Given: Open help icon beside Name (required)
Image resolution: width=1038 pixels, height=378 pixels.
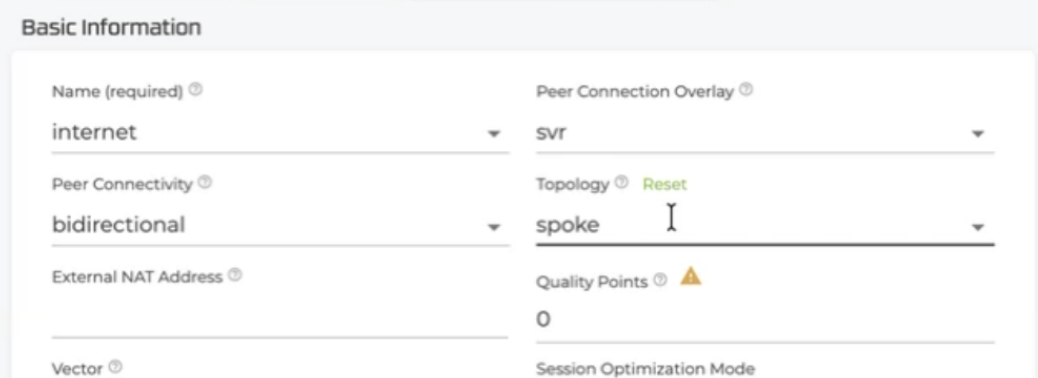Looking at the screenshot, I should [x=195, y=90].
